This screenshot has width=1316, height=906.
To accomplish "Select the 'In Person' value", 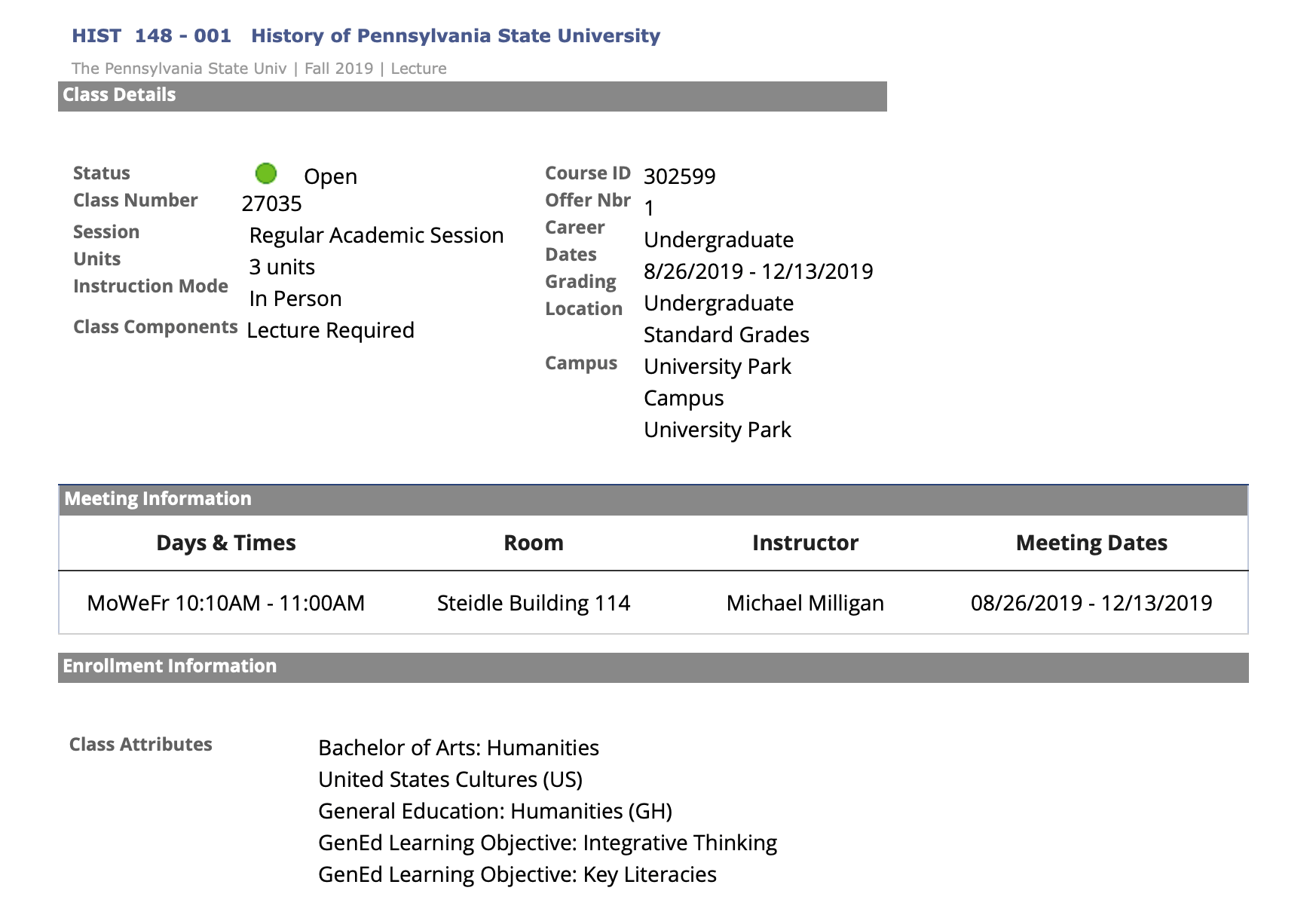I will coord(295,298).
